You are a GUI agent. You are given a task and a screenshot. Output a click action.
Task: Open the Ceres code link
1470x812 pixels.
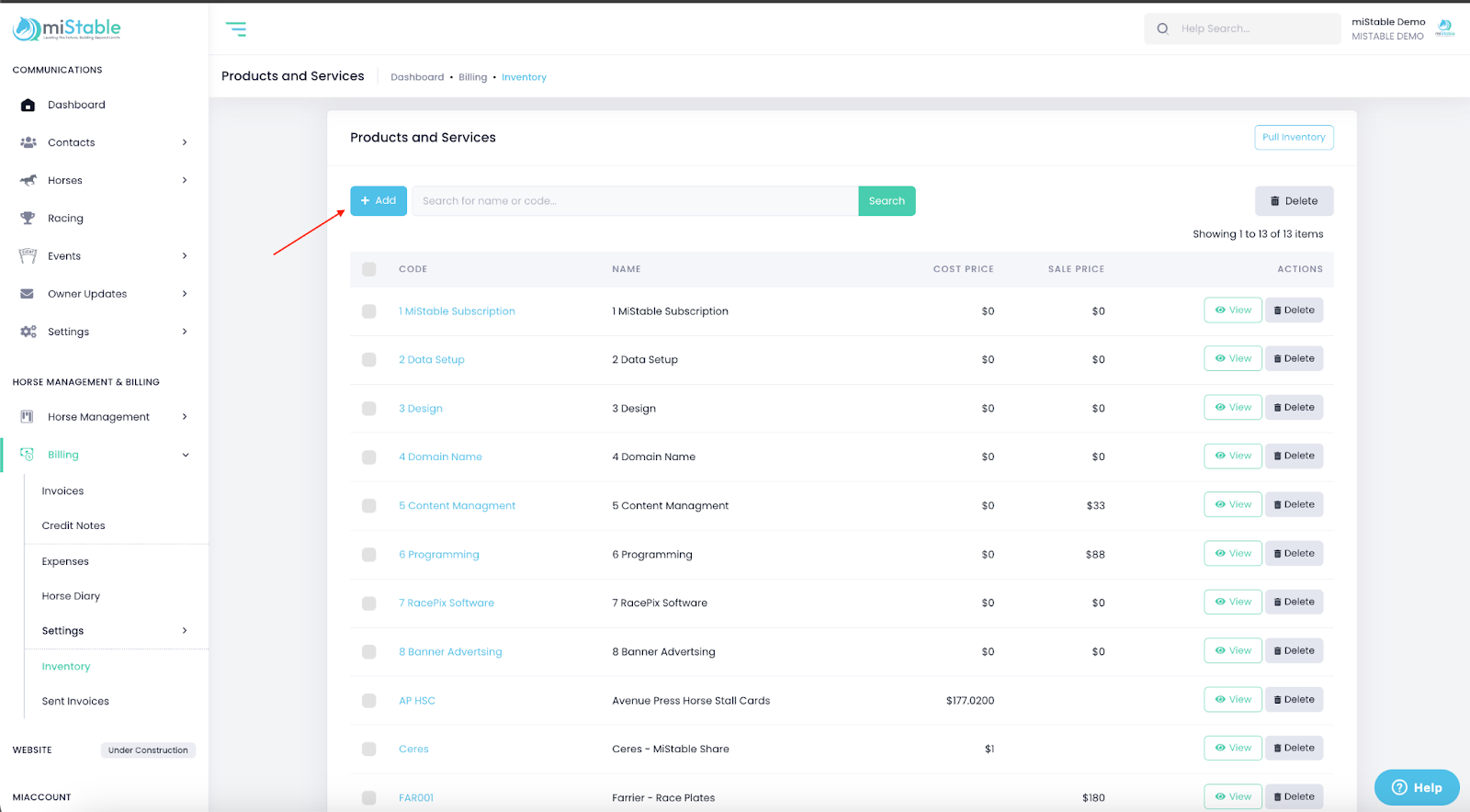coord(413,750)
